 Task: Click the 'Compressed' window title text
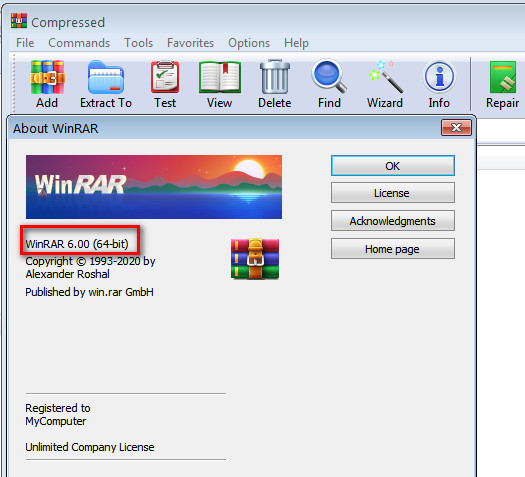click(x=68, y=22)
